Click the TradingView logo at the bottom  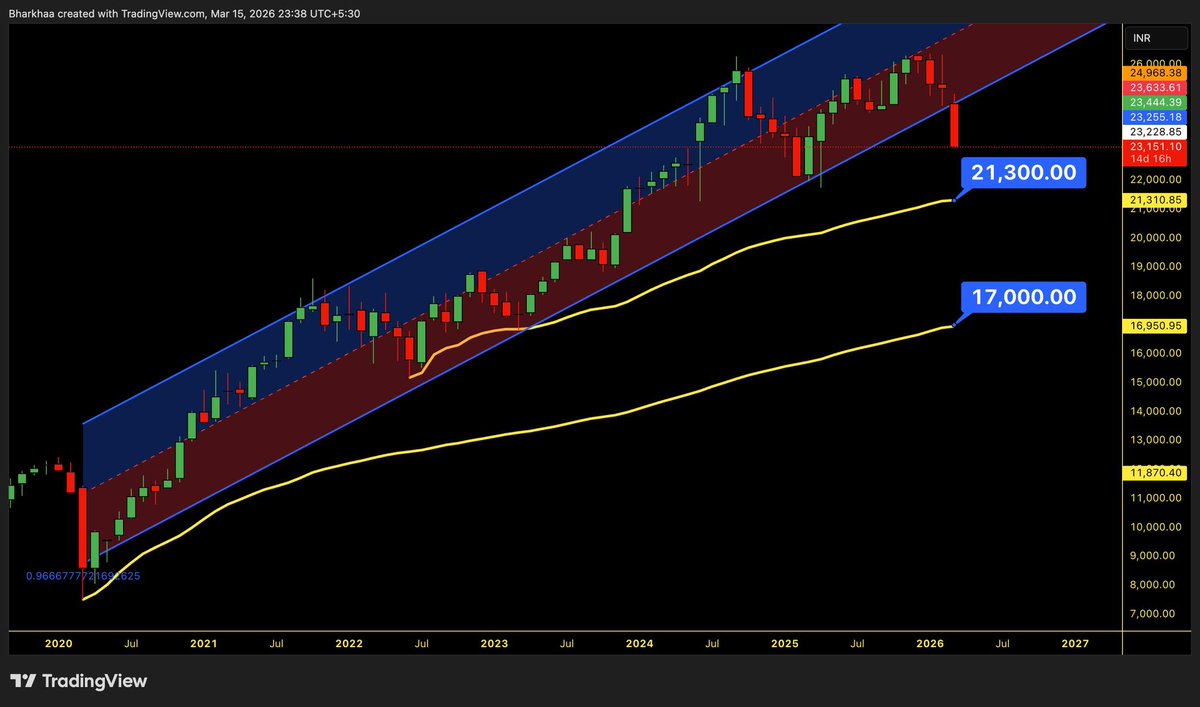coord(79,681)
